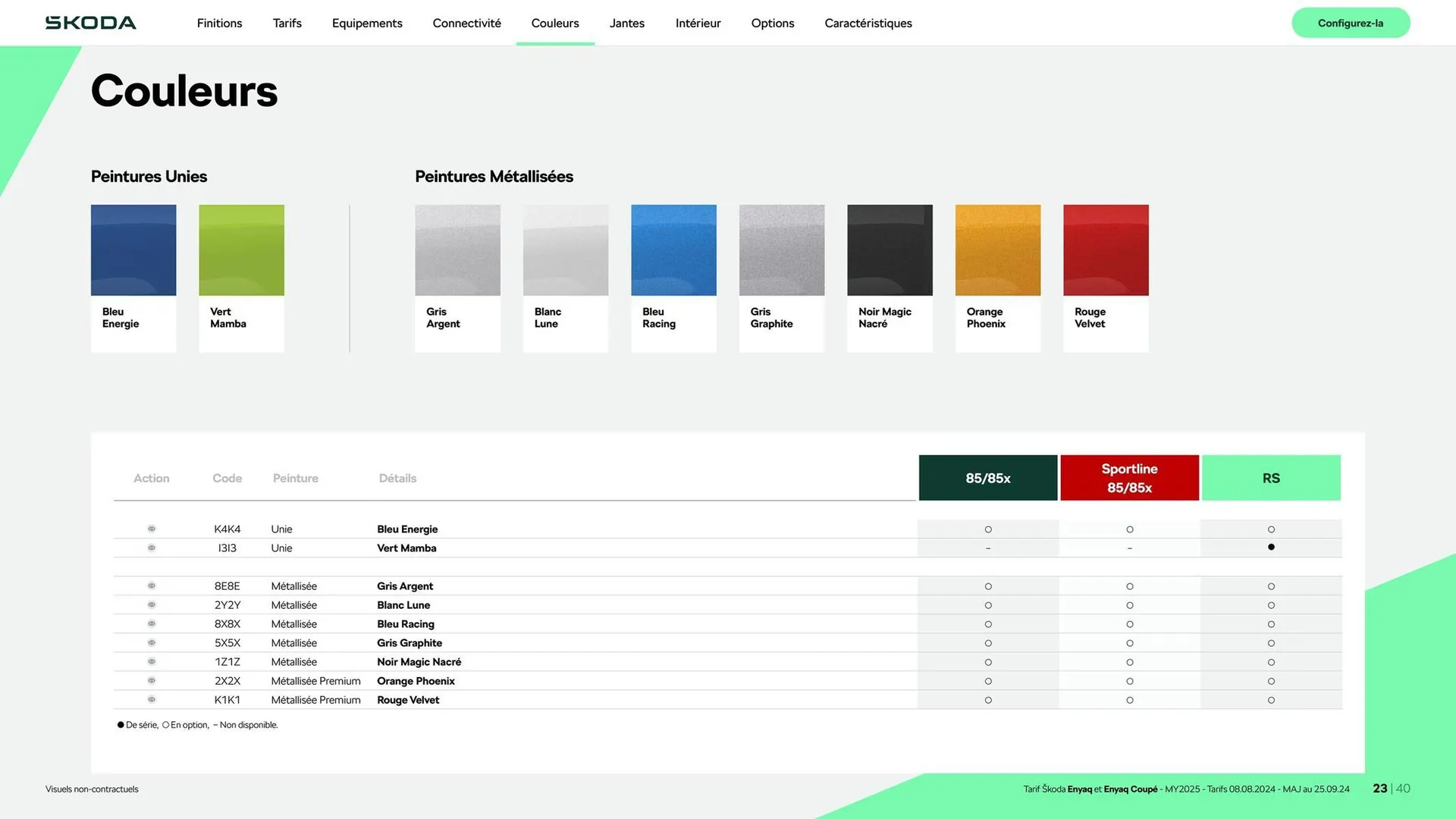
Task: Click the eye icon for Orange Phoenix row
Action: point(152,680)
